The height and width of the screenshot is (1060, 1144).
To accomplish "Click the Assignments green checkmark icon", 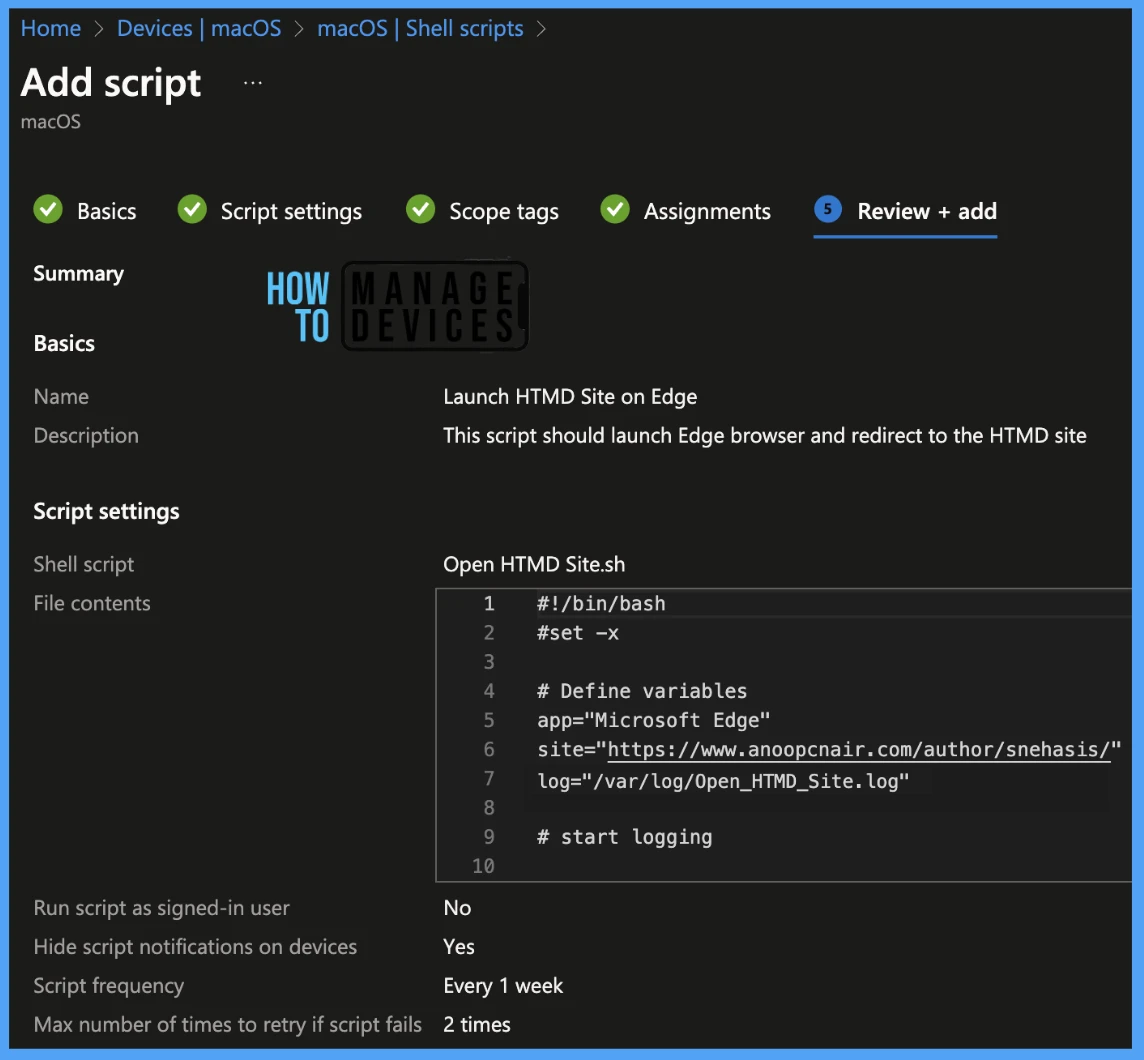I will point(615,209).
